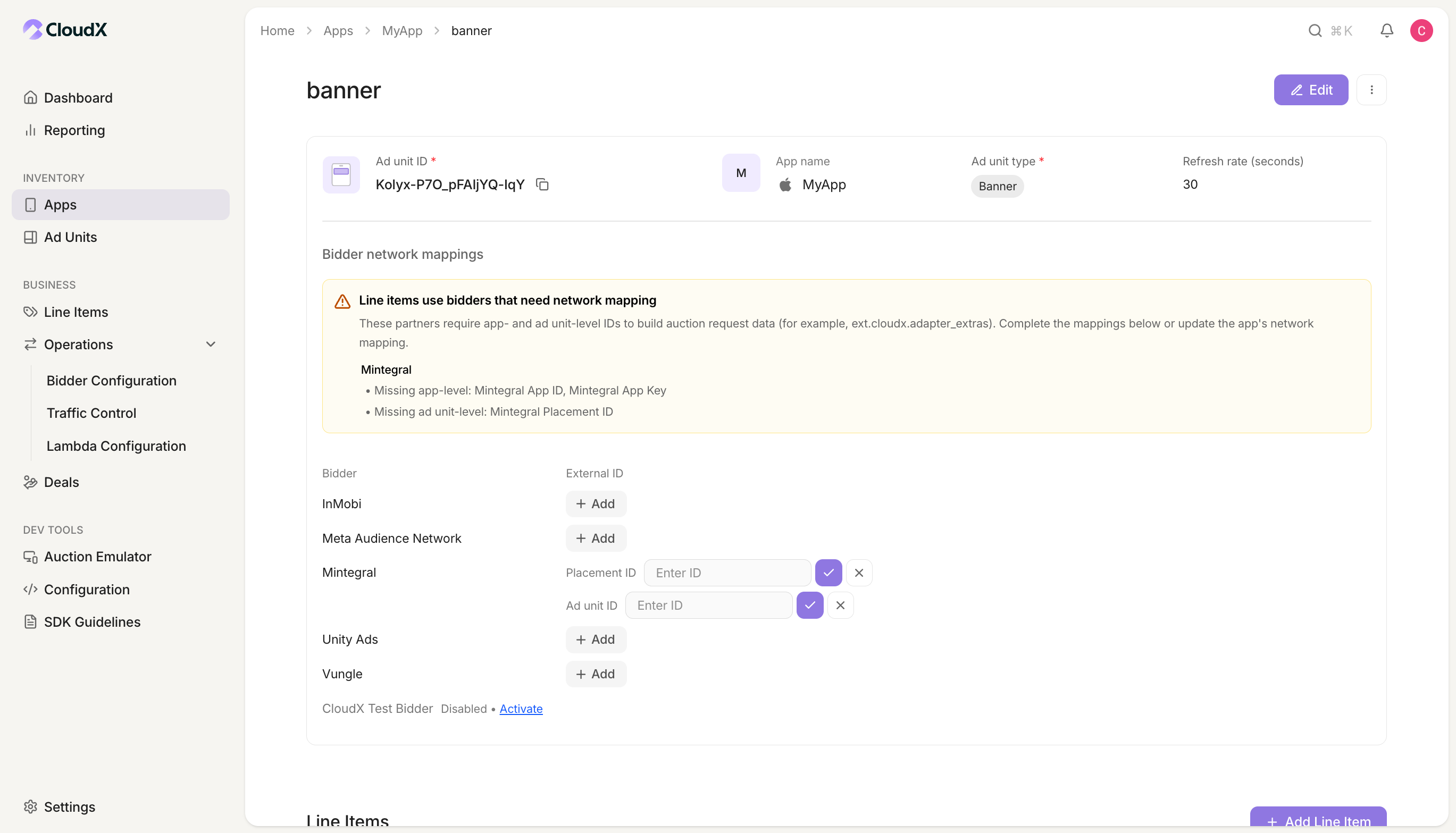Click the Dashboard home icon
Viewport: 1456px width, 833px height.
tap(30, 98)
